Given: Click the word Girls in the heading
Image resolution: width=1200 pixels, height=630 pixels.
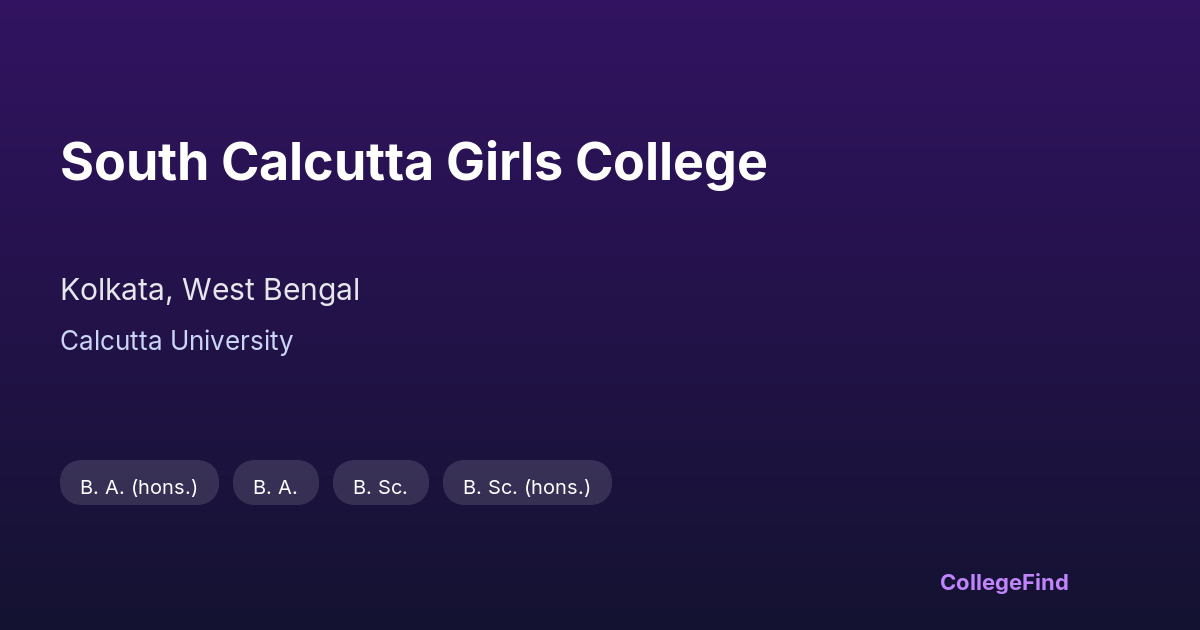Looking at the screenshot, I should coord(504,162).
